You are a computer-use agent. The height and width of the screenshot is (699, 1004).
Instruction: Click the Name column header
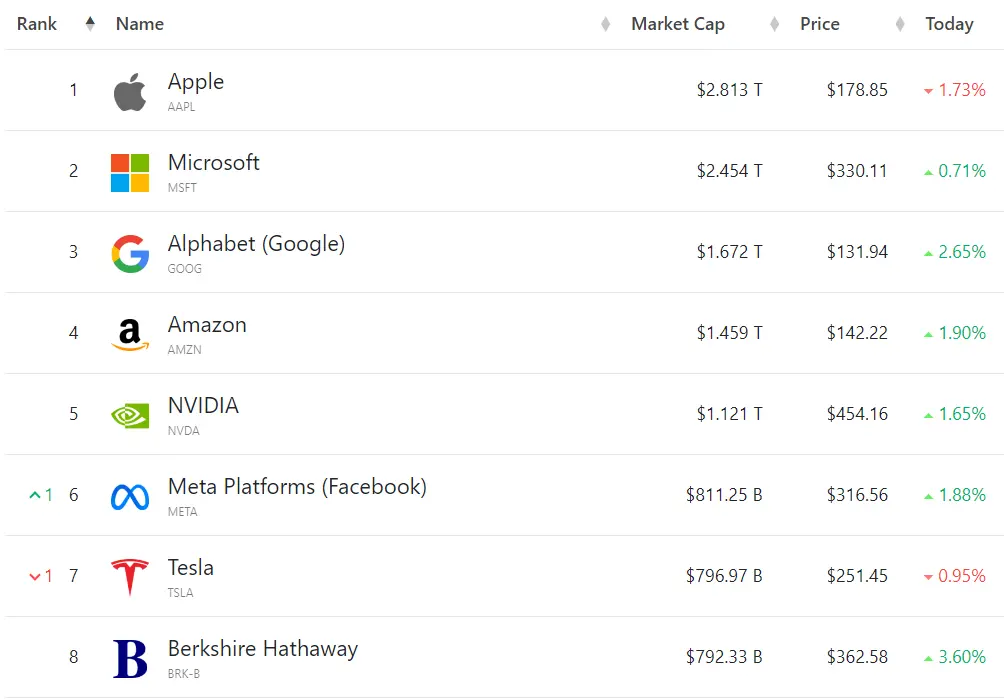click(x=140, y=24)
